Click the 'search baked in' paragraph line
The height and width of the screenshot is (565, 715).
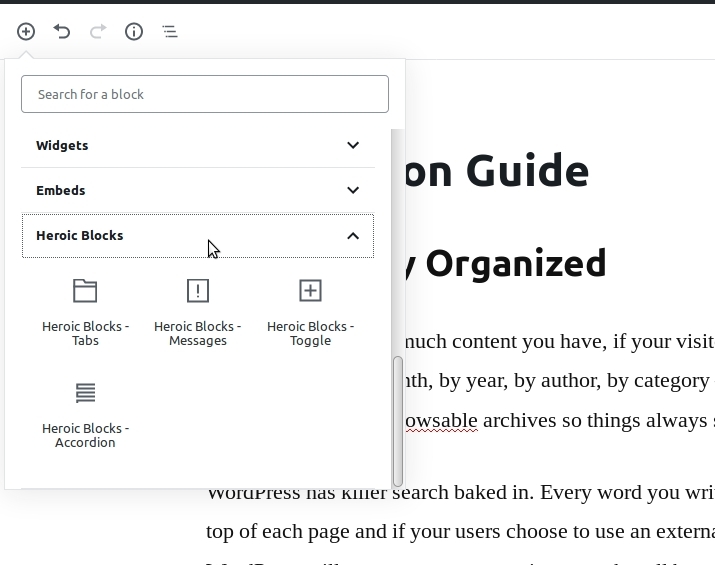click(x=461, y=492)
